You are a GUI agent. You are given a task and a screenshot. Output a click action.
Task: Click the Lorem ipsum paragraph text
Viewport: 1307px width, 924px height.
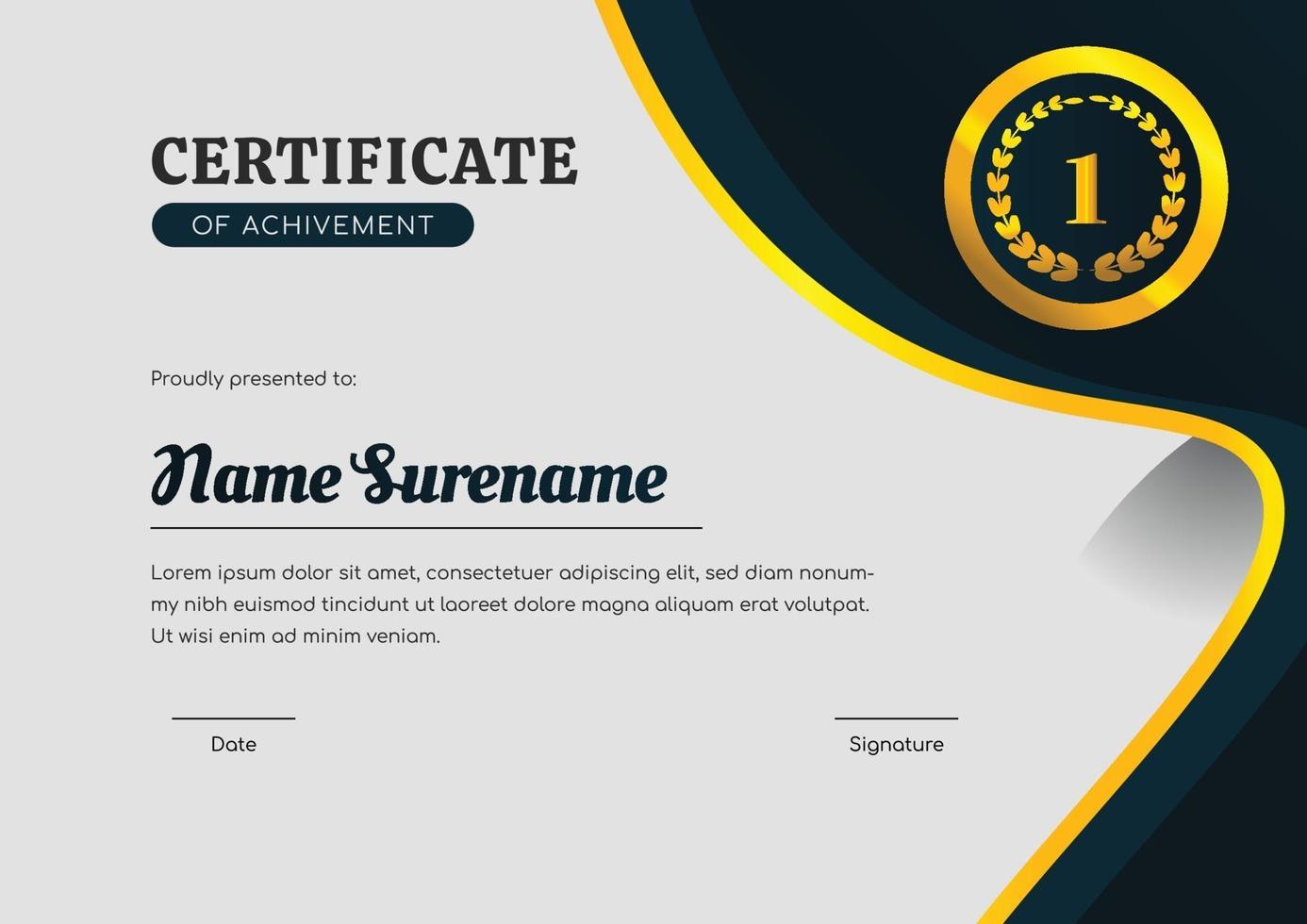[513, 604]
